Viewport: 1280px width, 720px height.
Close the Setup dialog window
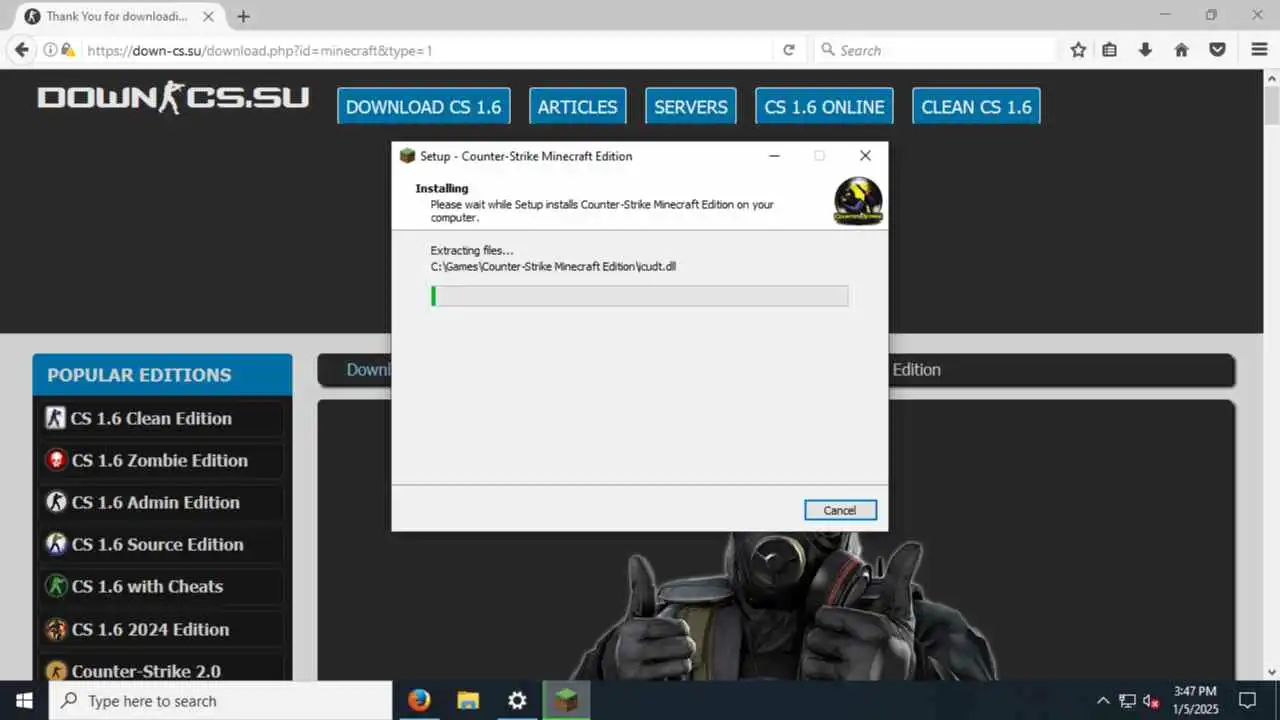point(865,156)
